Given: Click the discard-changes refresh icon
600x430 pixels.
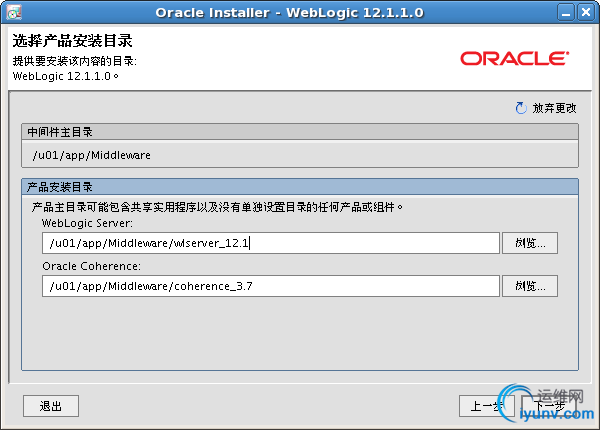Looking at the screenshot, I should point(521,108).
